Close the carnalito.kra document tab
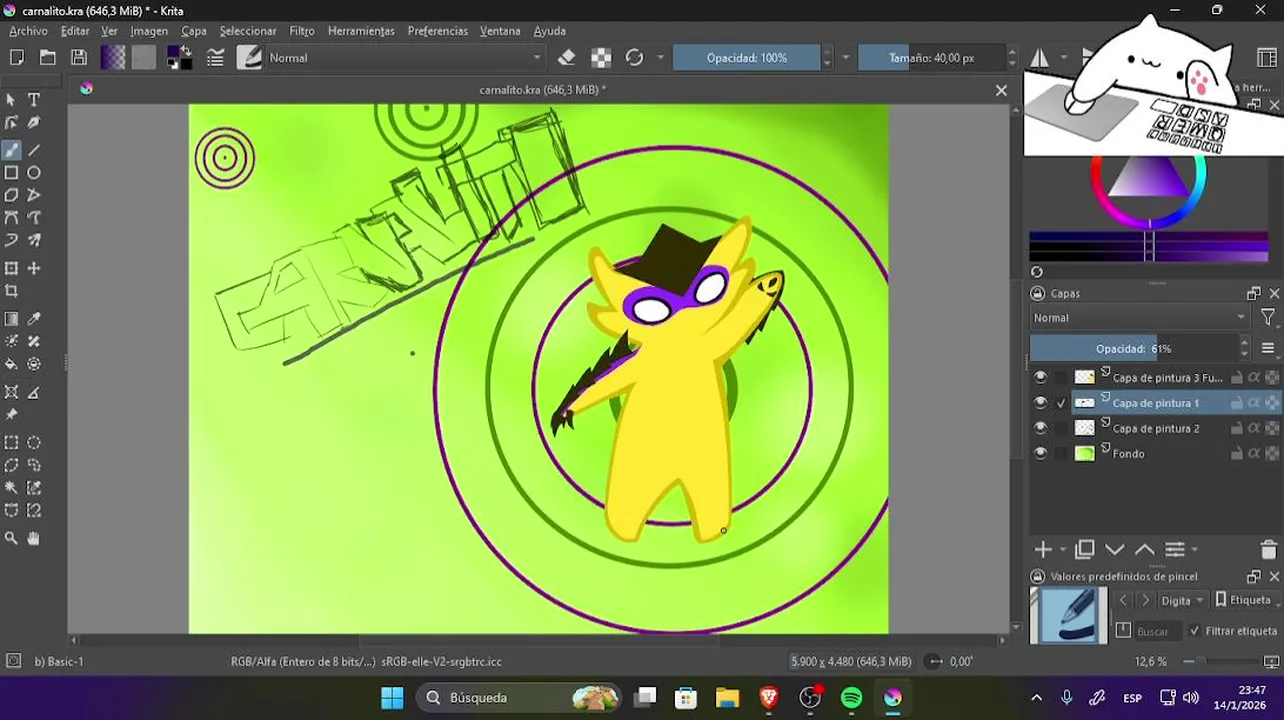The image size is (1284, 720). click(1001, 90)
